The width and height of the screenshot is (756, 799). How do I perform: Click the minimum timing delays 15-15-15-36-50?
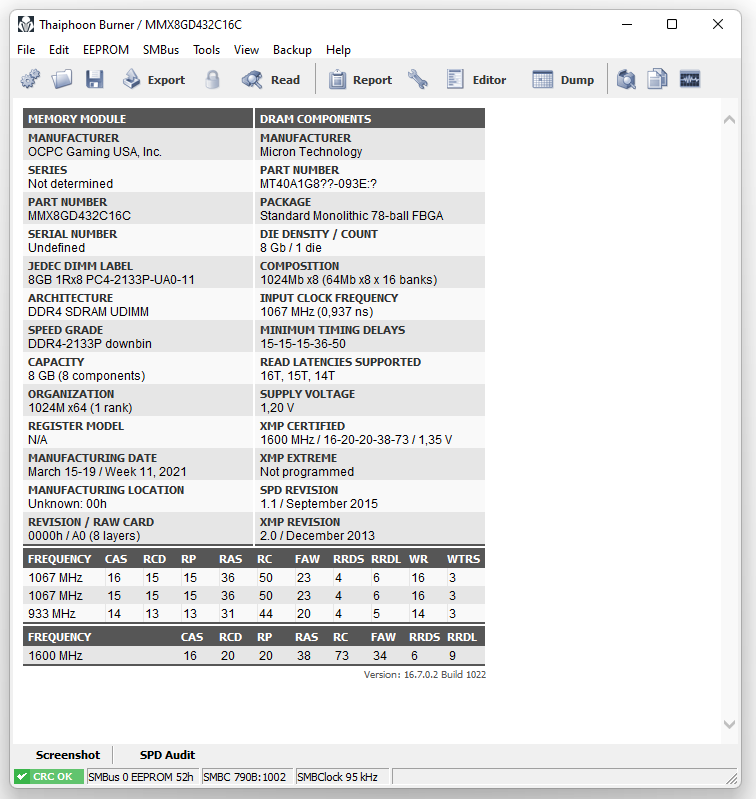click(x=303, y=344)
